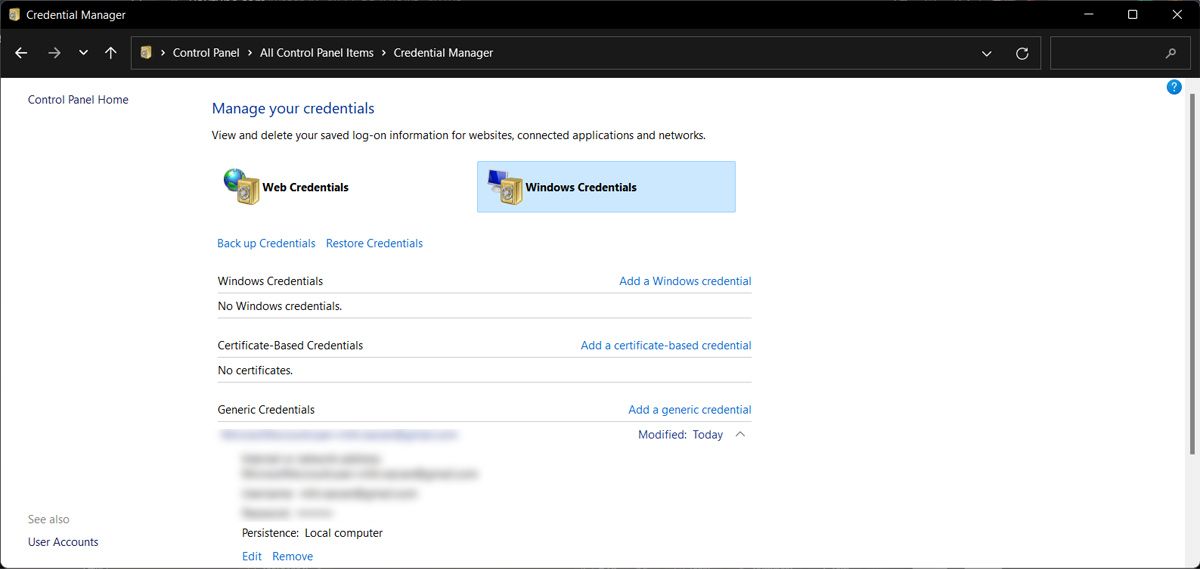Image resolution: width=1200 pixels, height=569 pixels.
Task: Switch to Windows Credentials
Action: 606,187
